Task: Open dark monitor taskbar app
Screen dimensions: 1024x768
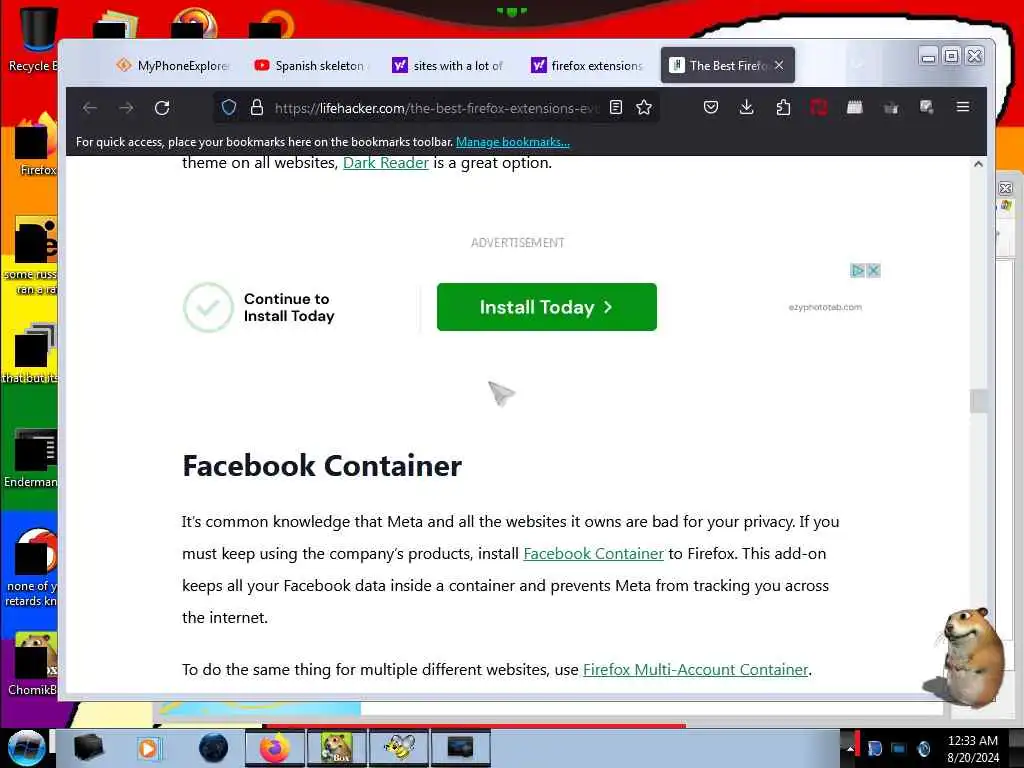Action: (460, 748)
